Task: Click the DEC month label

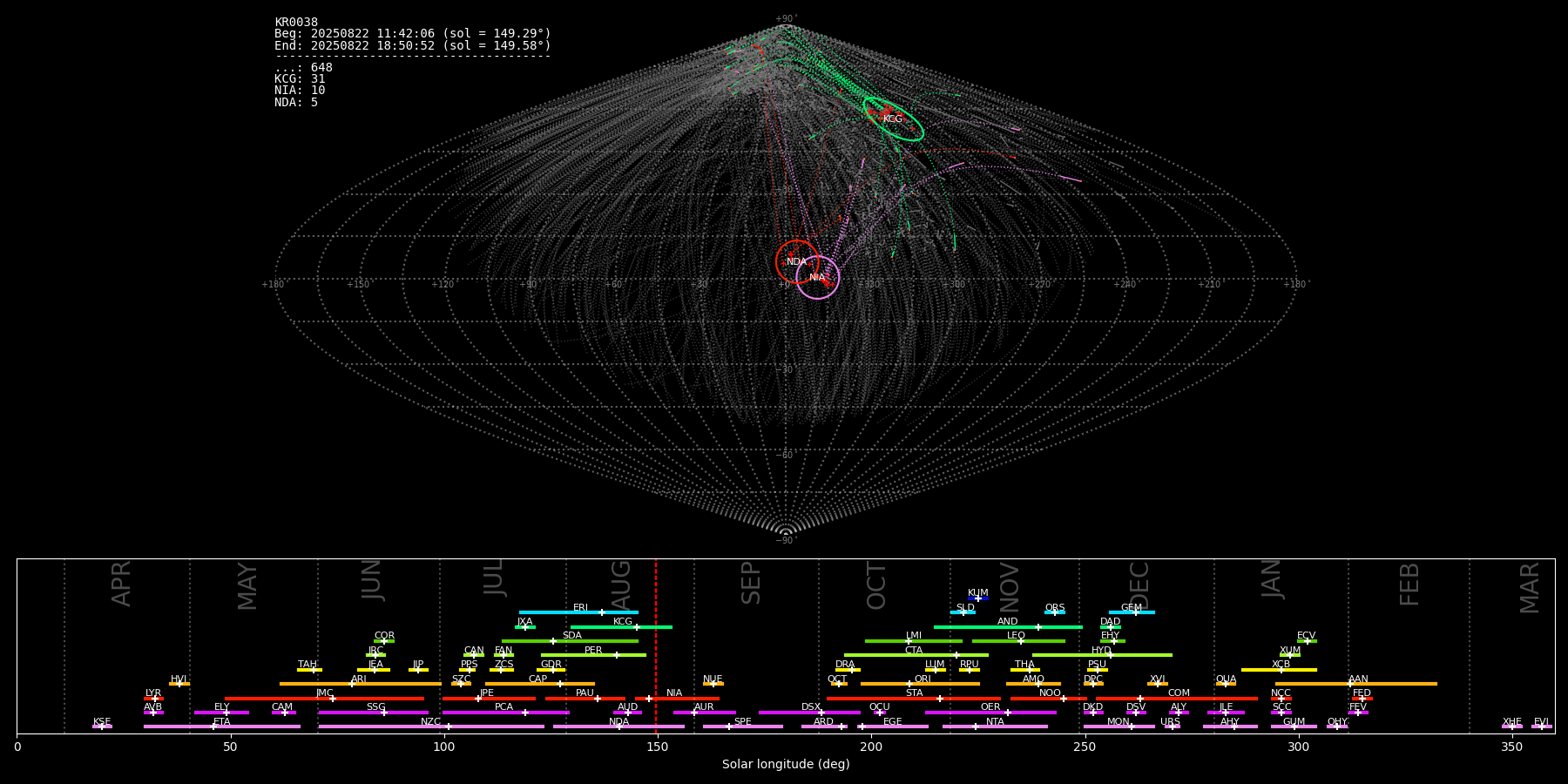Action: [x=1139, y=586]
